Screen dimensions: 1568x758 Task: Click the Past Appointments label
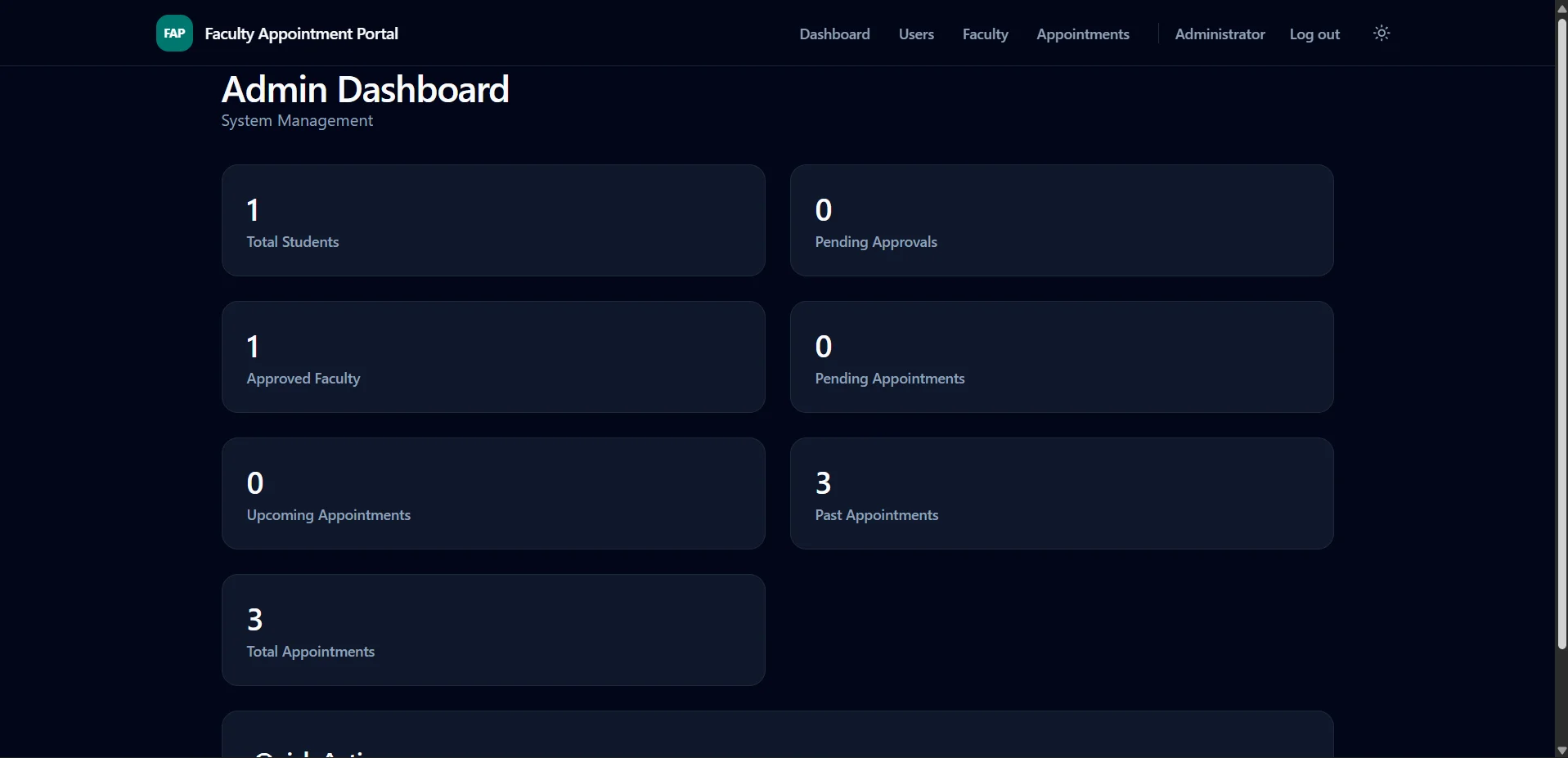tap(877, 515)
